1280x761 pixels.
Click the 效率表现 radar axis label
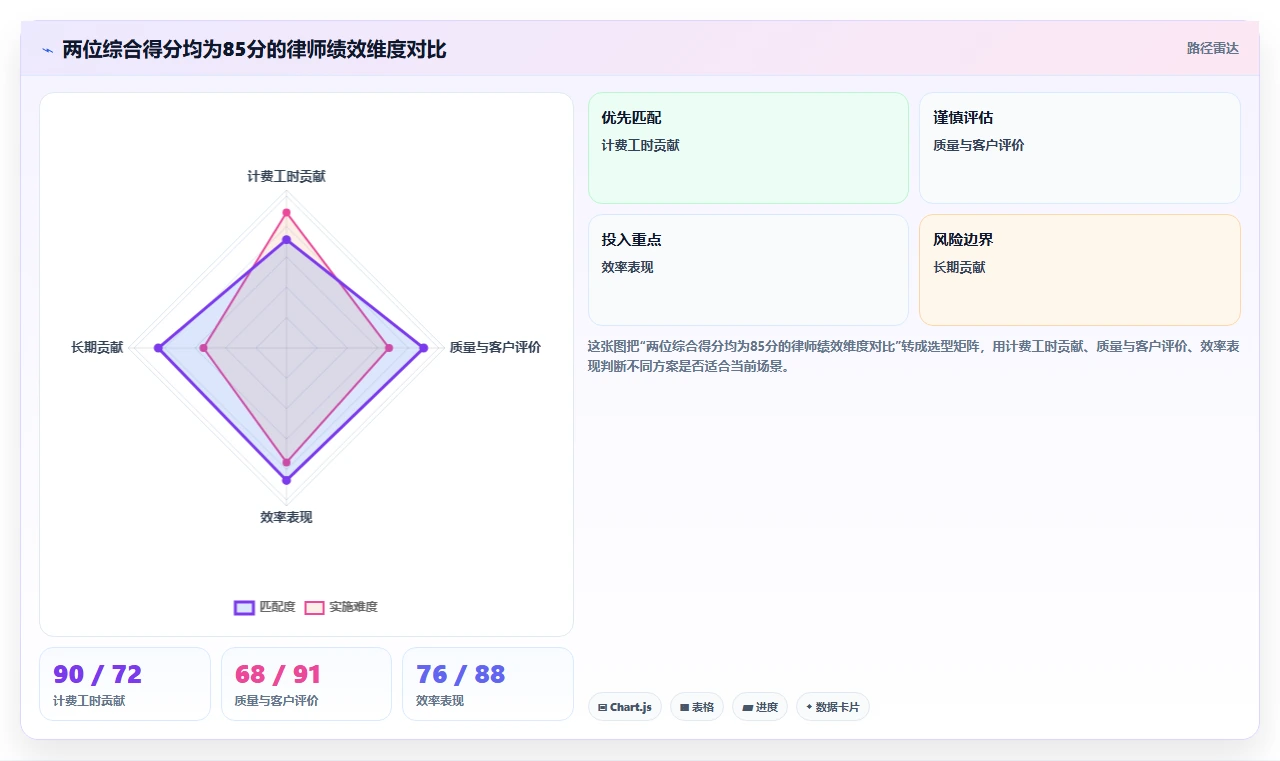click(x=286, y=517)
